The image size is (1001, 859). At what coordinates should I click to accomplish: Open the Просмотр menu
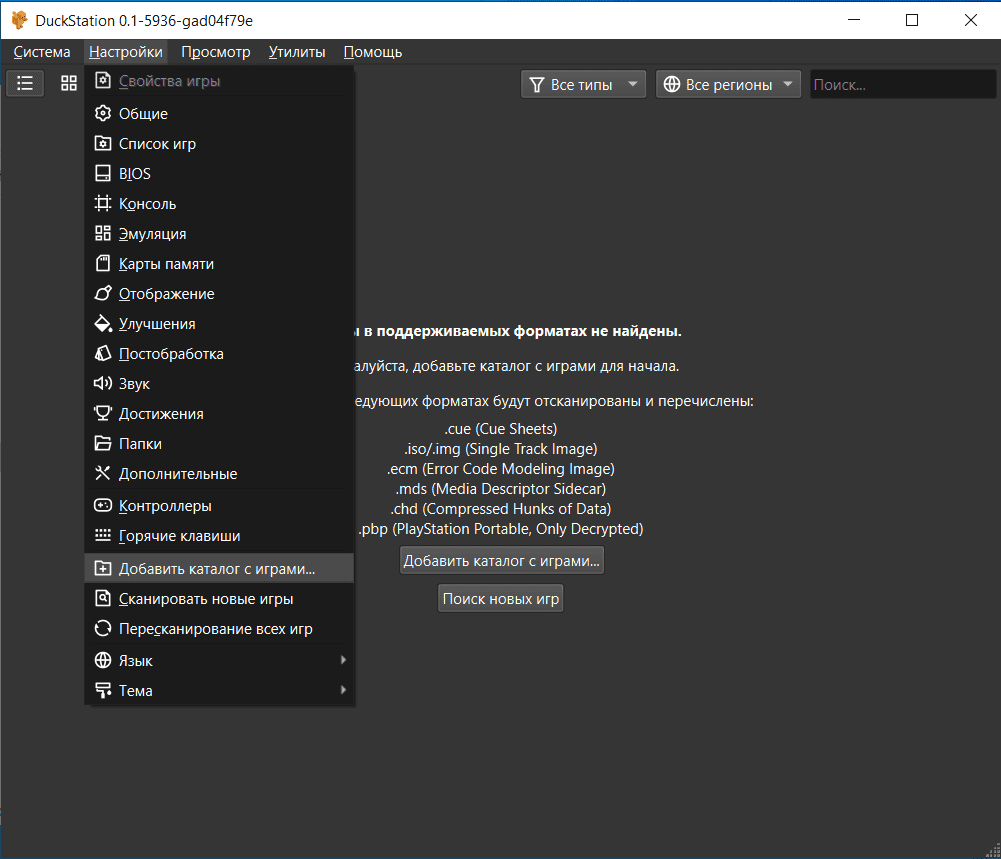point(216,52)
